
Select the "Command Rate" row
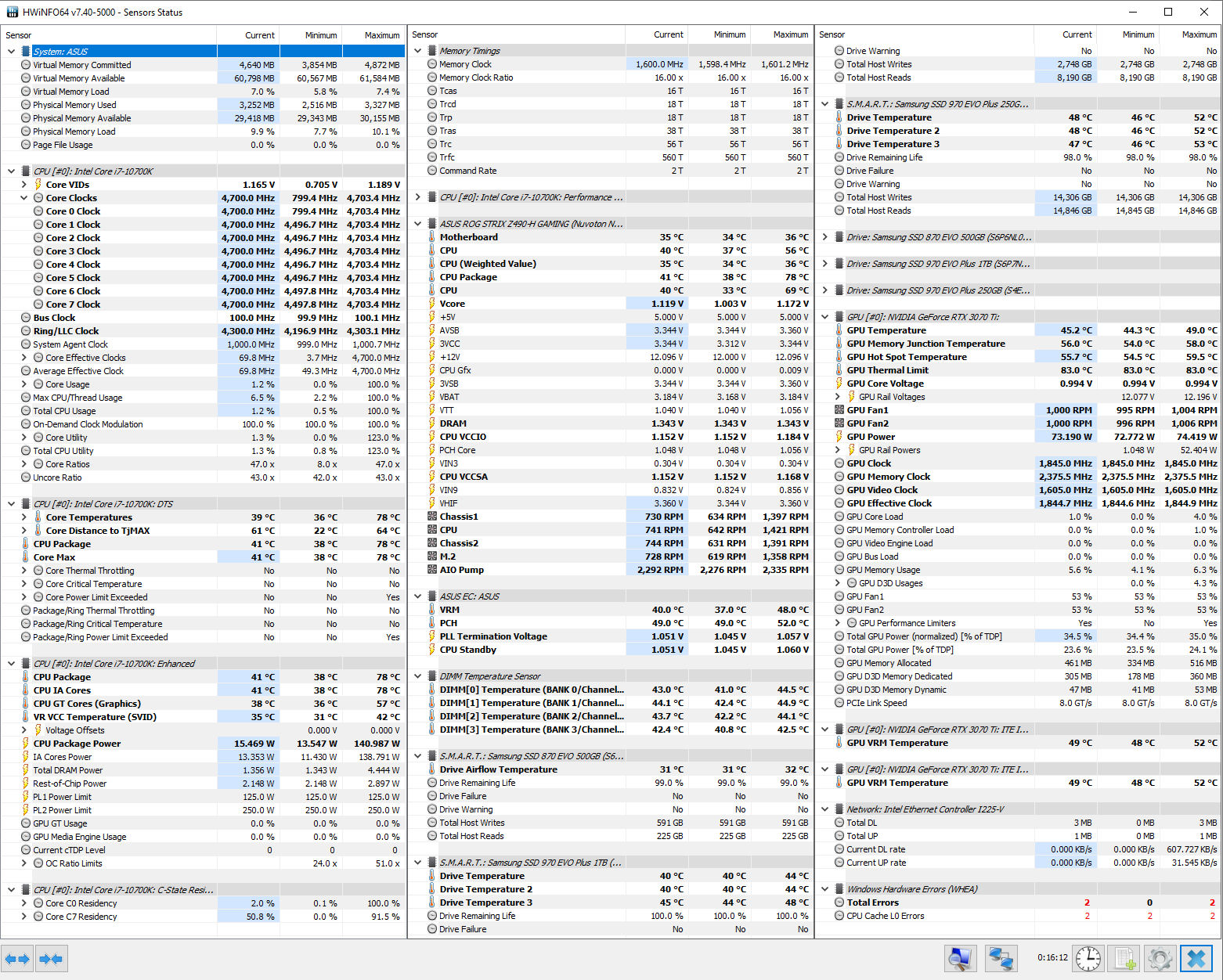tap(611, 171)
